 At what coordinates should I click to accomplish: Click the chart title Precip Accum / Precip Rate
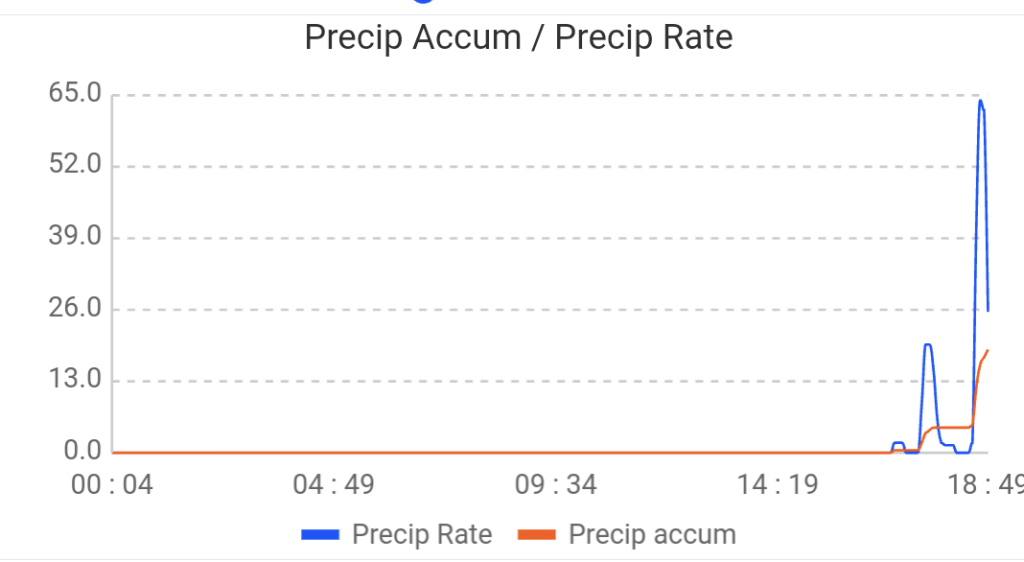point(518,38)
